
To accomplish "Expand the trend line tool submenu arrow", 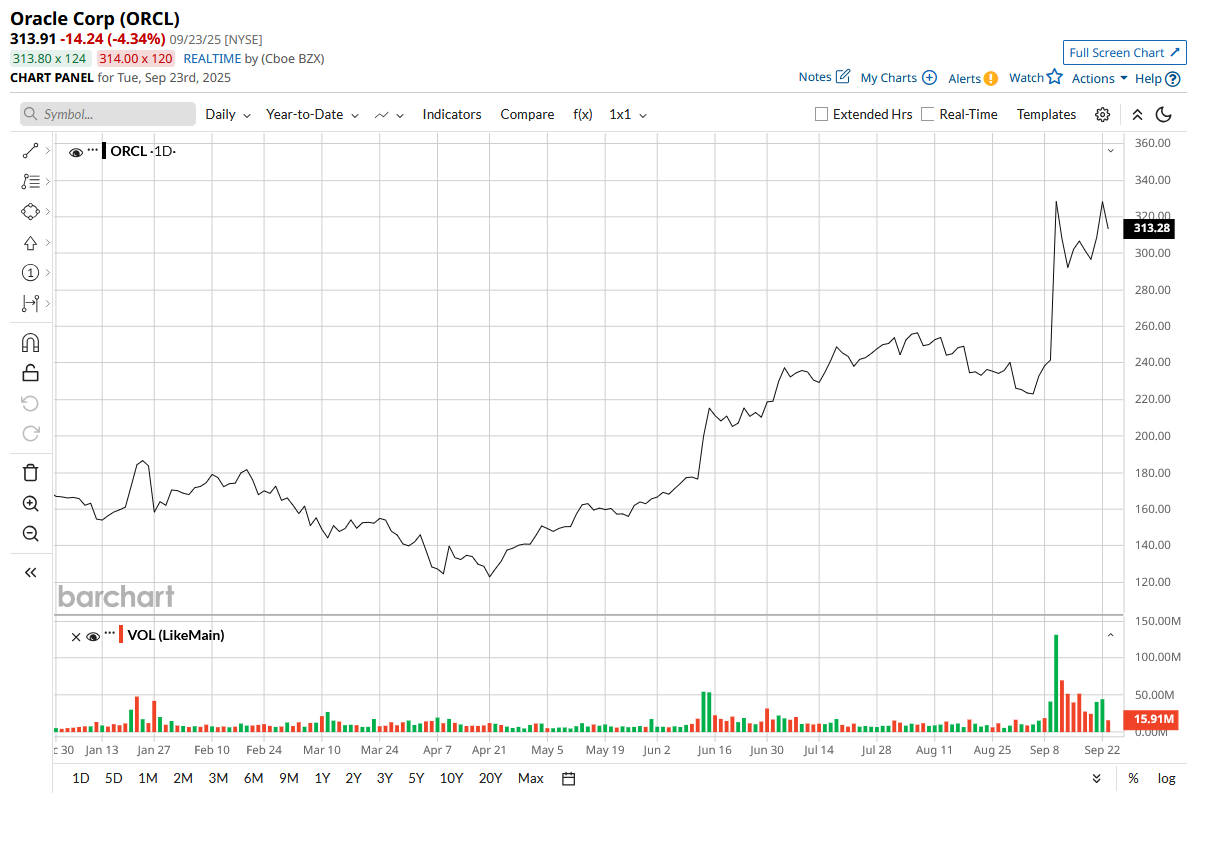I will coord(47,151).
